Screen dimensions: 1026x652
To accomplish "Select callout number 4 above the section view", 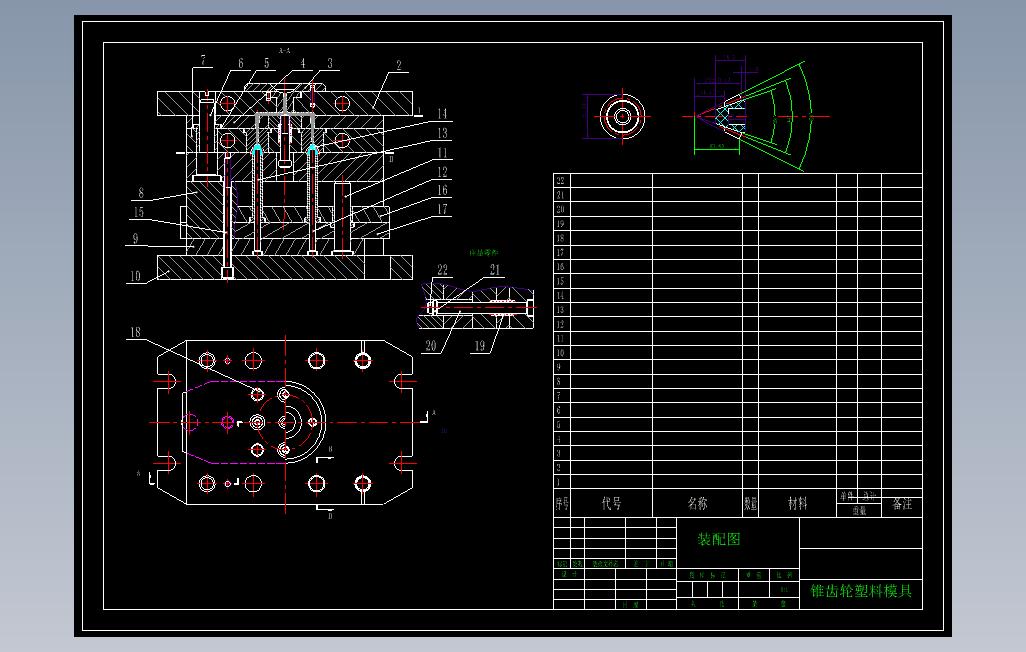I will pyautogui.click(x=303, y=63).
